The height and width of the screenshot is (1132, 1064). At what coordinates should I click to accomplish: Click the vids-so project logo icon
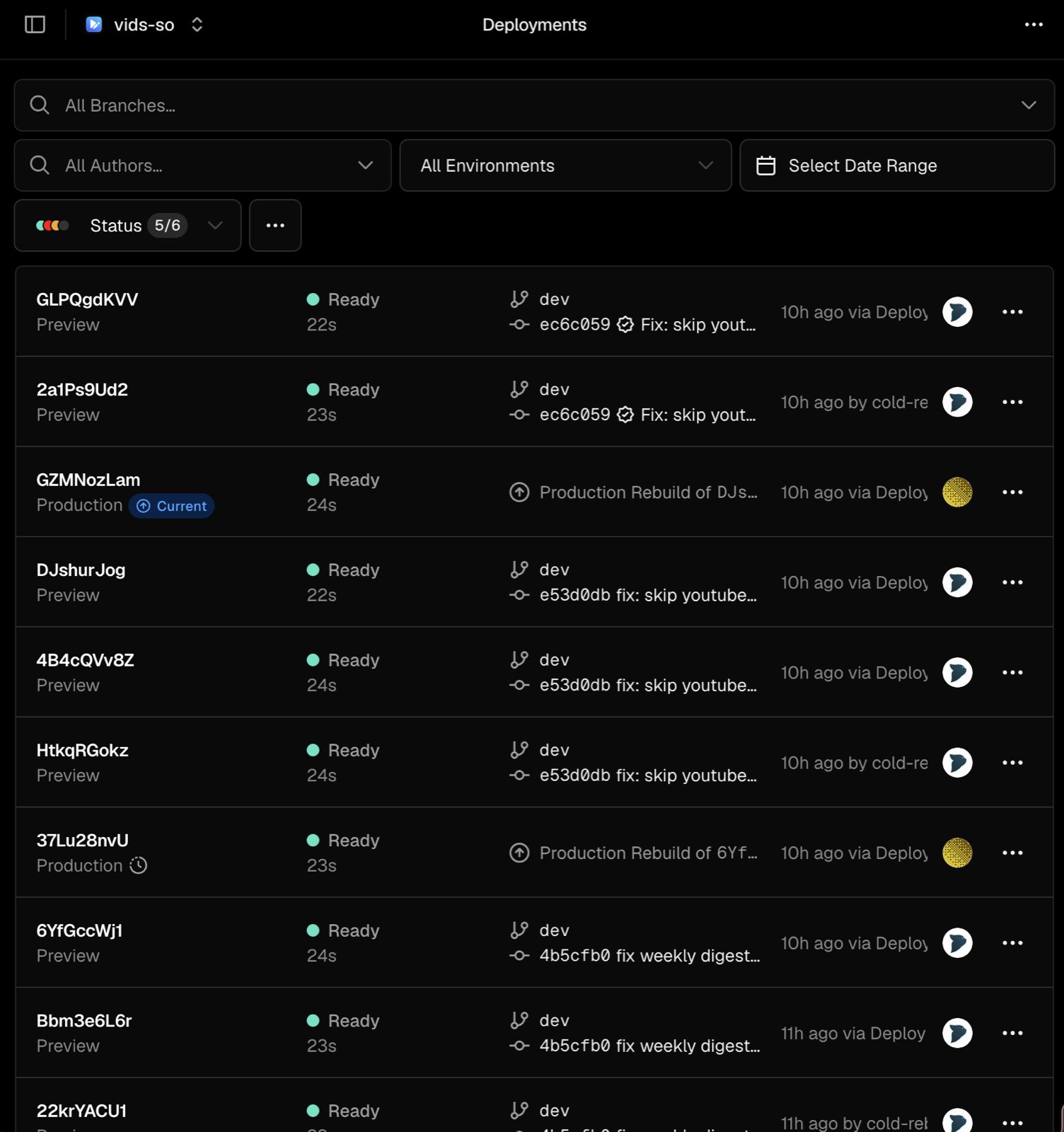tap(93, 25)
